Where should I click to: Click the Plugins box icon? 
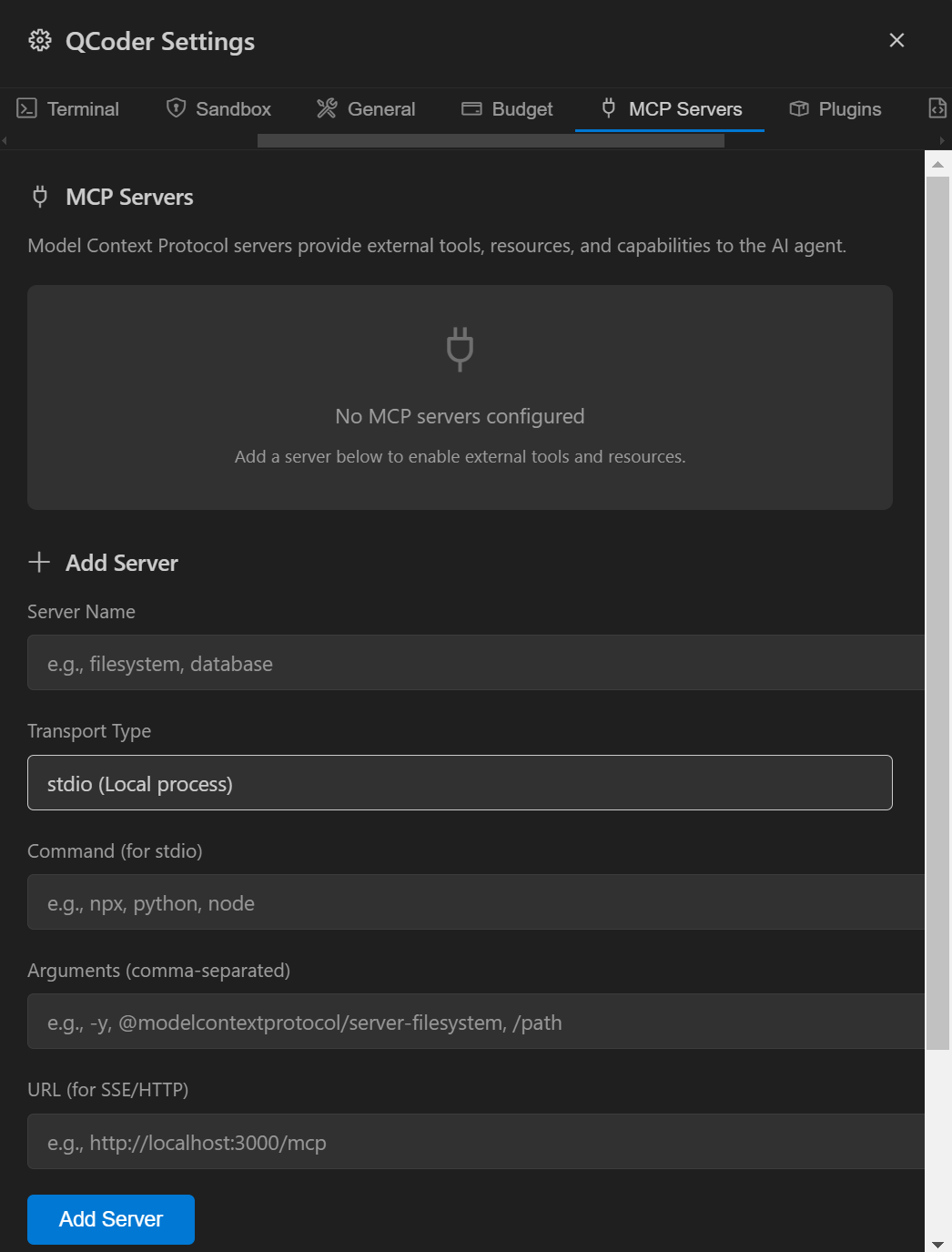click(x=799, y=109)
